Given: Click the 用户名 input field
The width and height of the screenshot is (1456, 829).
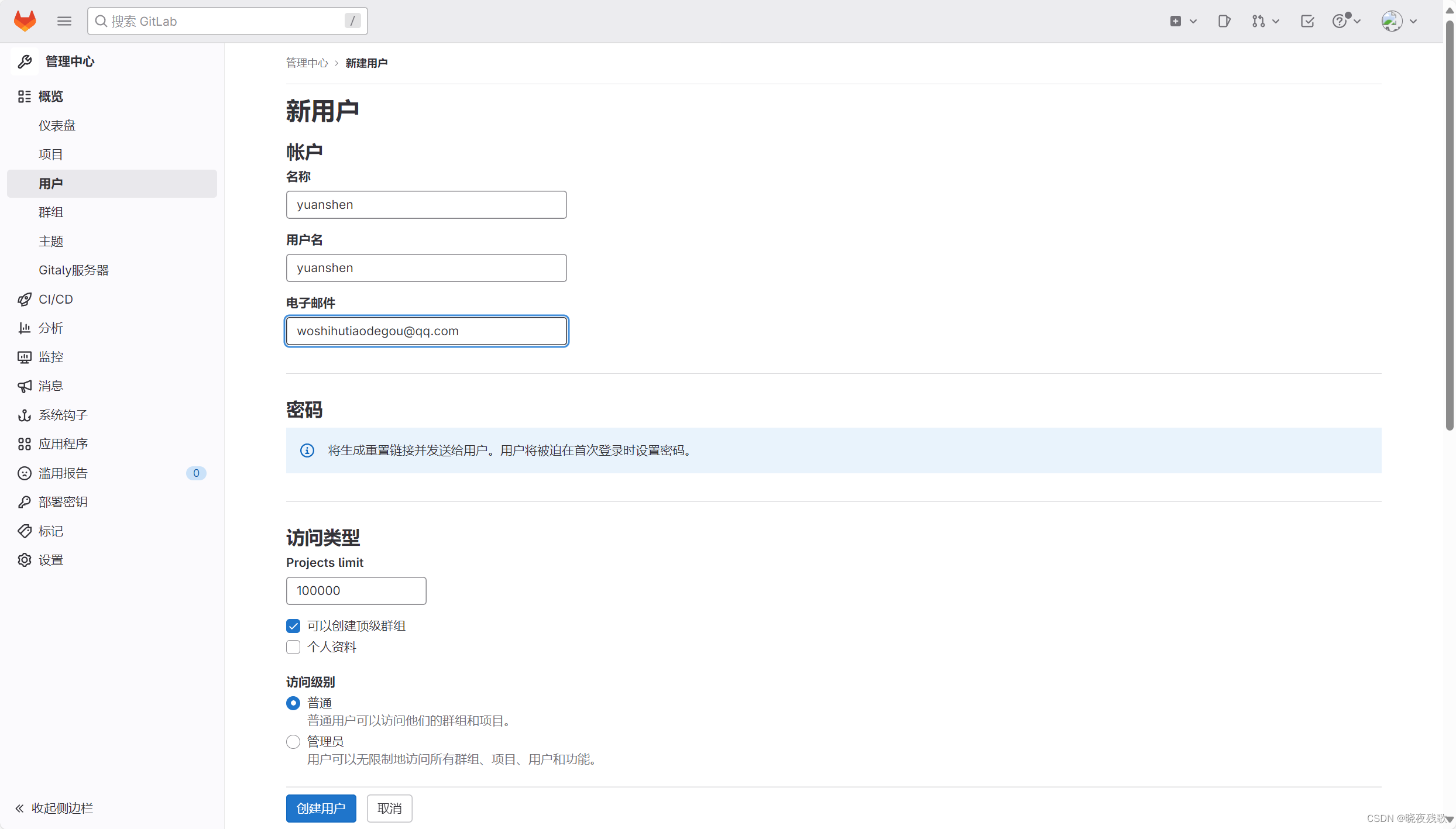Looking at the screenshot, I should (426, 268).
